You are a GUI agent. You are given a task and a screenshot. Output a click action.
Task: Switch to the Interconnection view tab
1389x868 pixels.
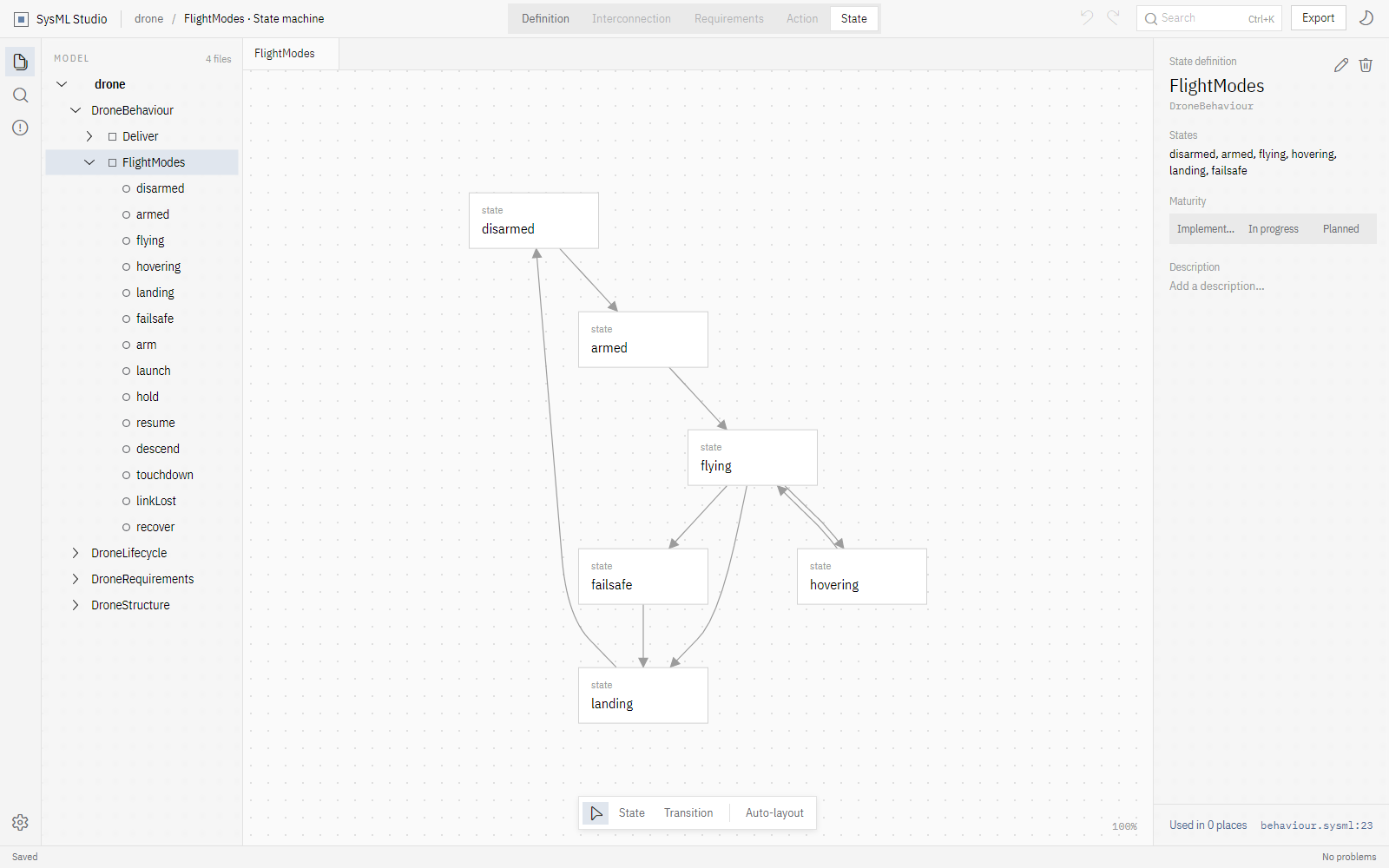pyautogui.click(x=631, y=18)
